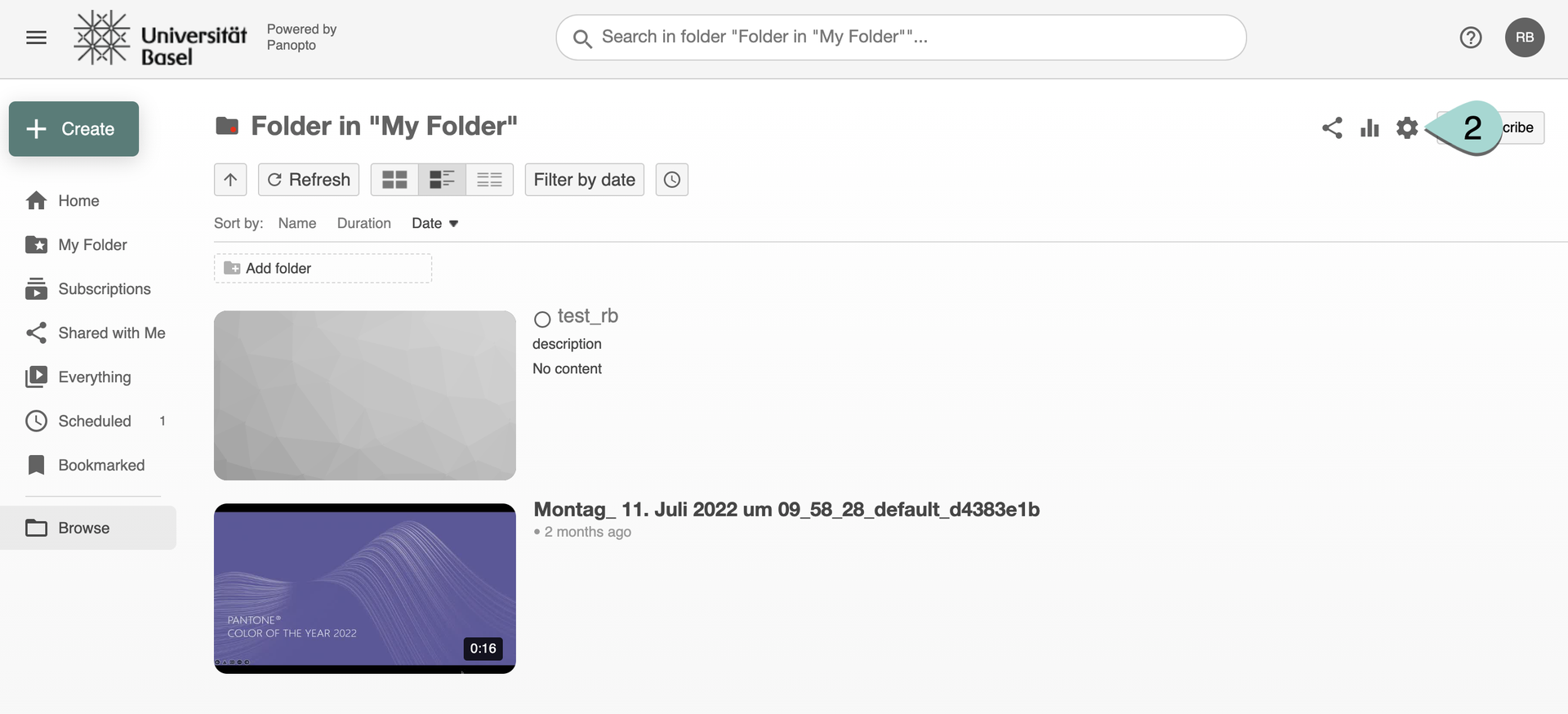Click the Refresh button
Image resolution: width=1568 pixels, height=714 pixels.
[309, 180]
